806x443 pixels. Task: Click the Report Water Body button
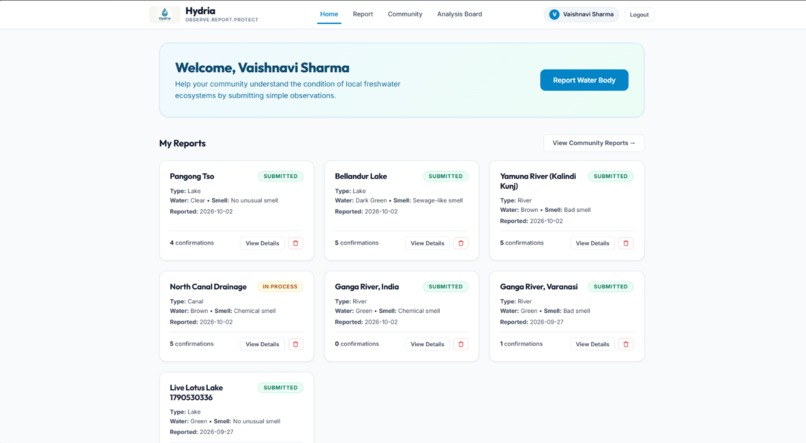(584, 80)
